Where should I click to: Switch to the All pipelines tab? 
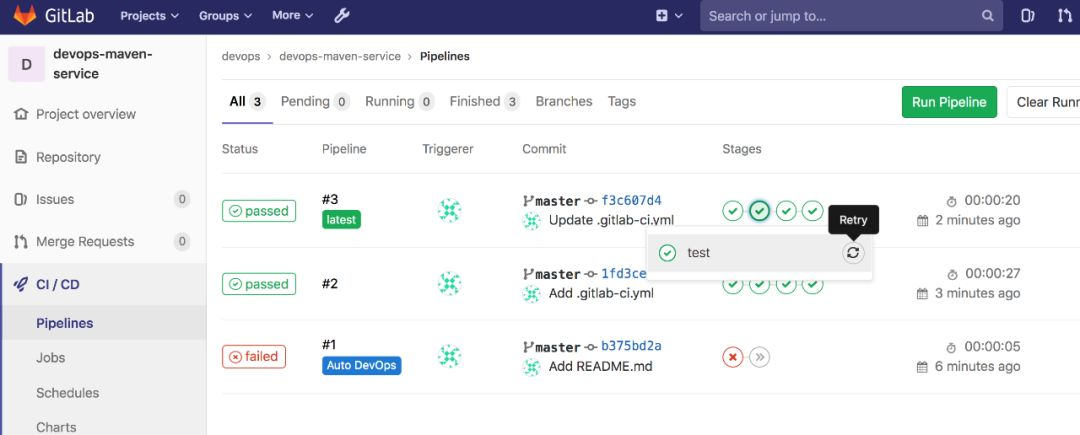point(247,102)
